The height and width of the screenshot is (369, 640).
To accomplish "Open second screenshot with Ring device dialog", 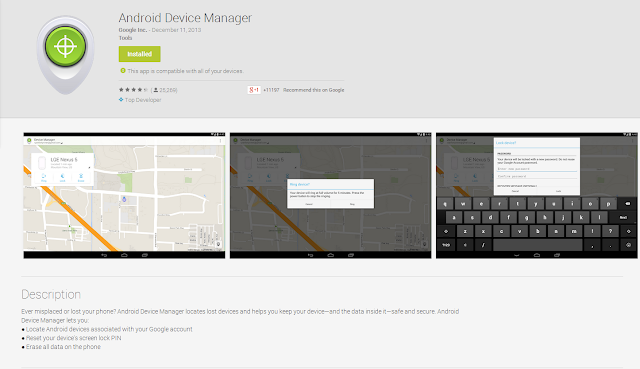I will point(330,195).
